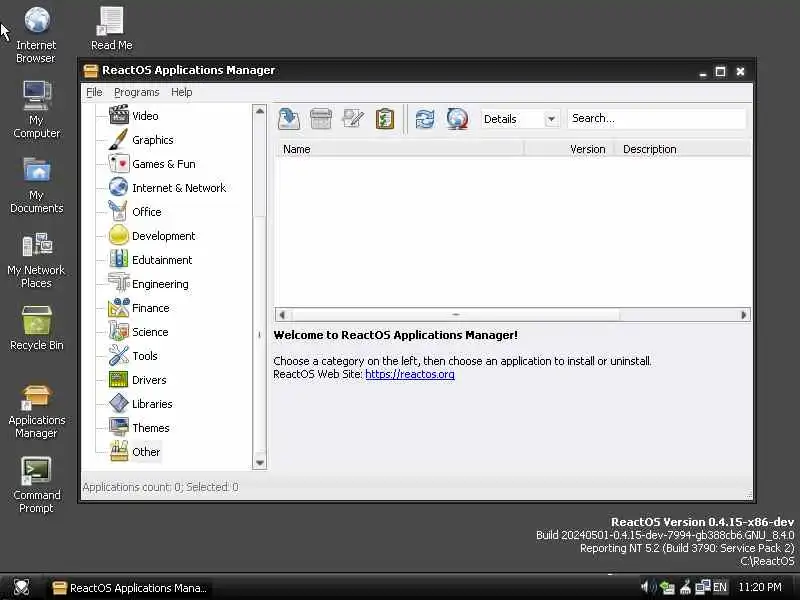Screen dimensions: 800x600
Task: Click the Description column header
Action: (683, 149)
